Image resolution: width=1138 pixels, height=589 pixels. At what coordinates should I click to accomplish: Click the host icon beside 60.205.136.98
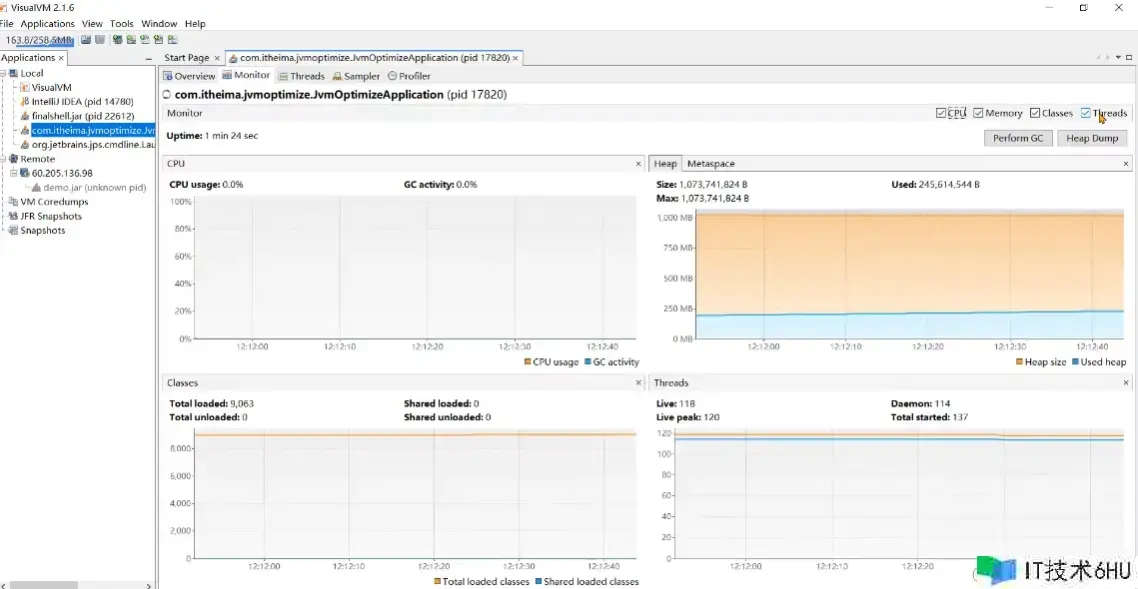tap(25, 173)
